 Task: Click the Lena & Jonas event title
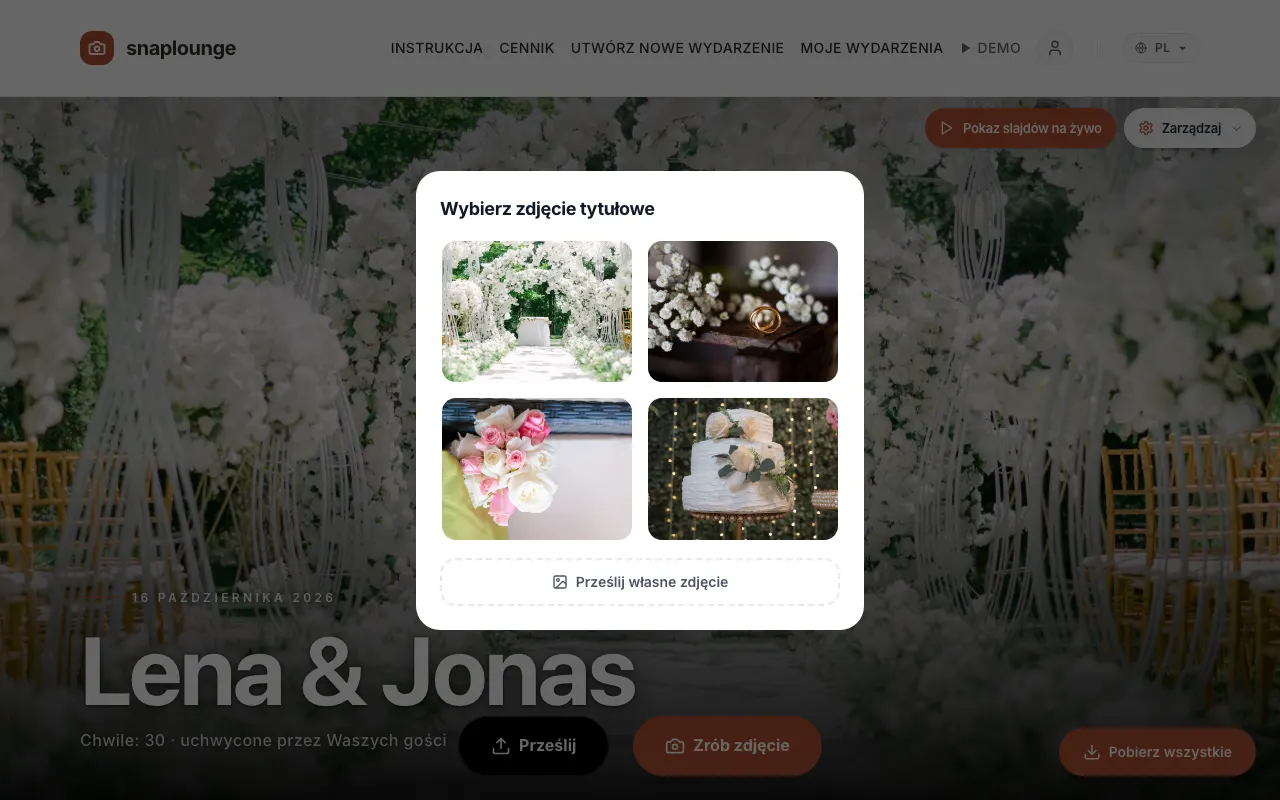(x=358, y=672)
